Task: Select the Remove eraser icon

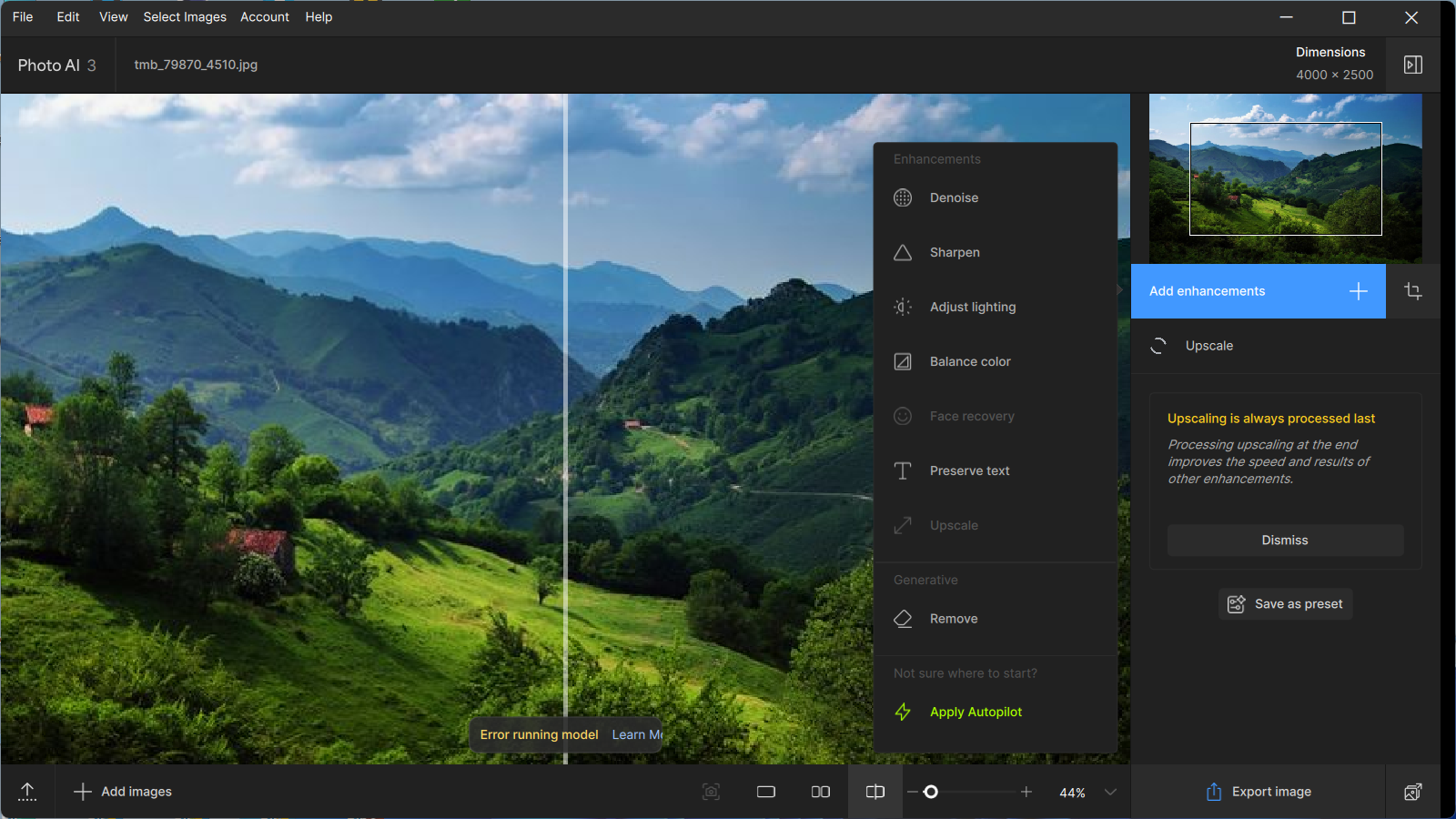Action: click(903, 619)
